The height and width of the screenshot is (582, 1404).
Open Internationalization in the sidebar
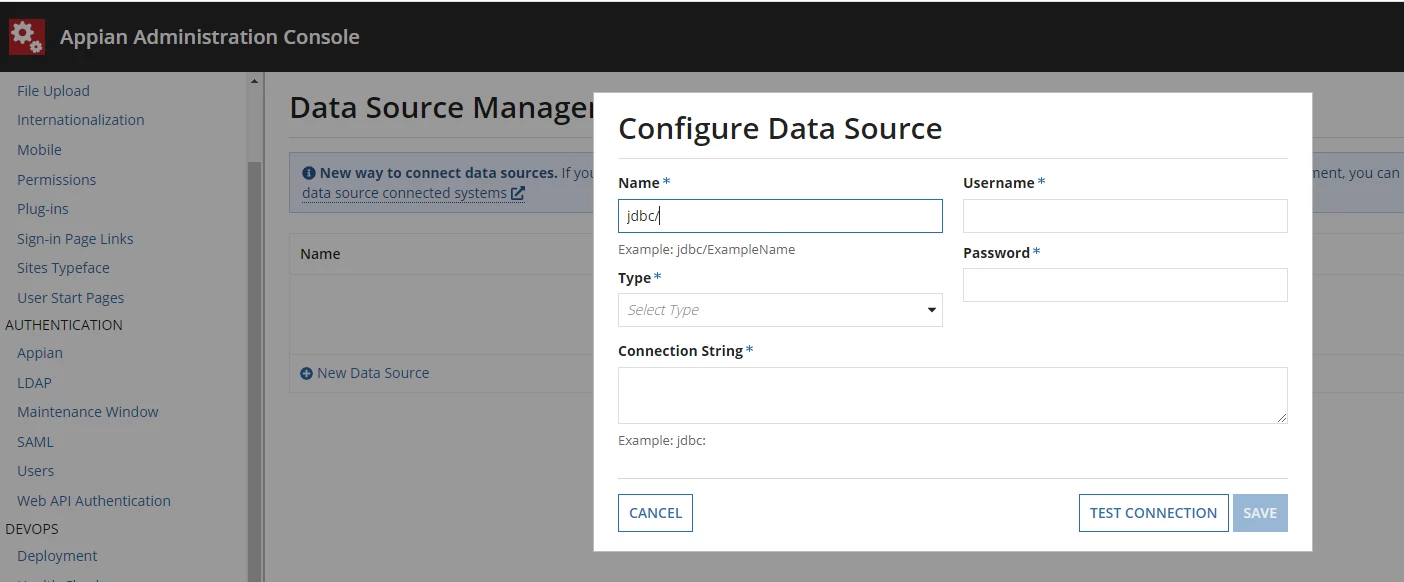(x=80, y=120)
